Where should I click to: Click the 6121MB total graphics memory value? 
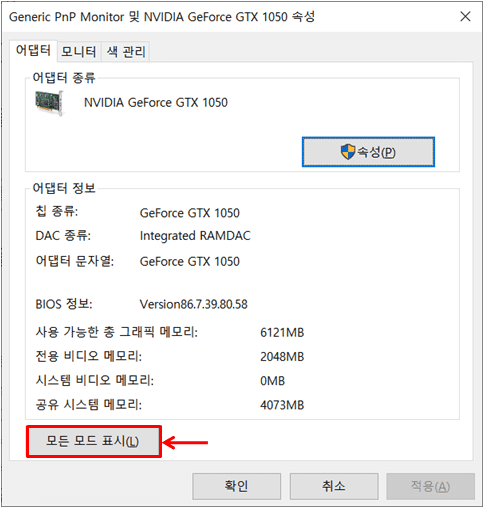(282, 333)
